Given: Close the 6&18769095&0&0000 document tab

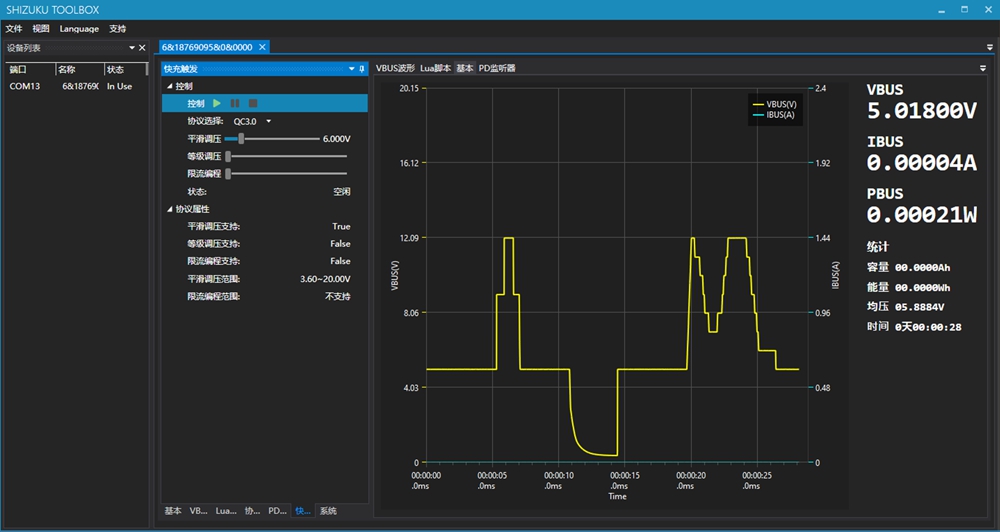Looking at the screenshot, I should 262,47.
